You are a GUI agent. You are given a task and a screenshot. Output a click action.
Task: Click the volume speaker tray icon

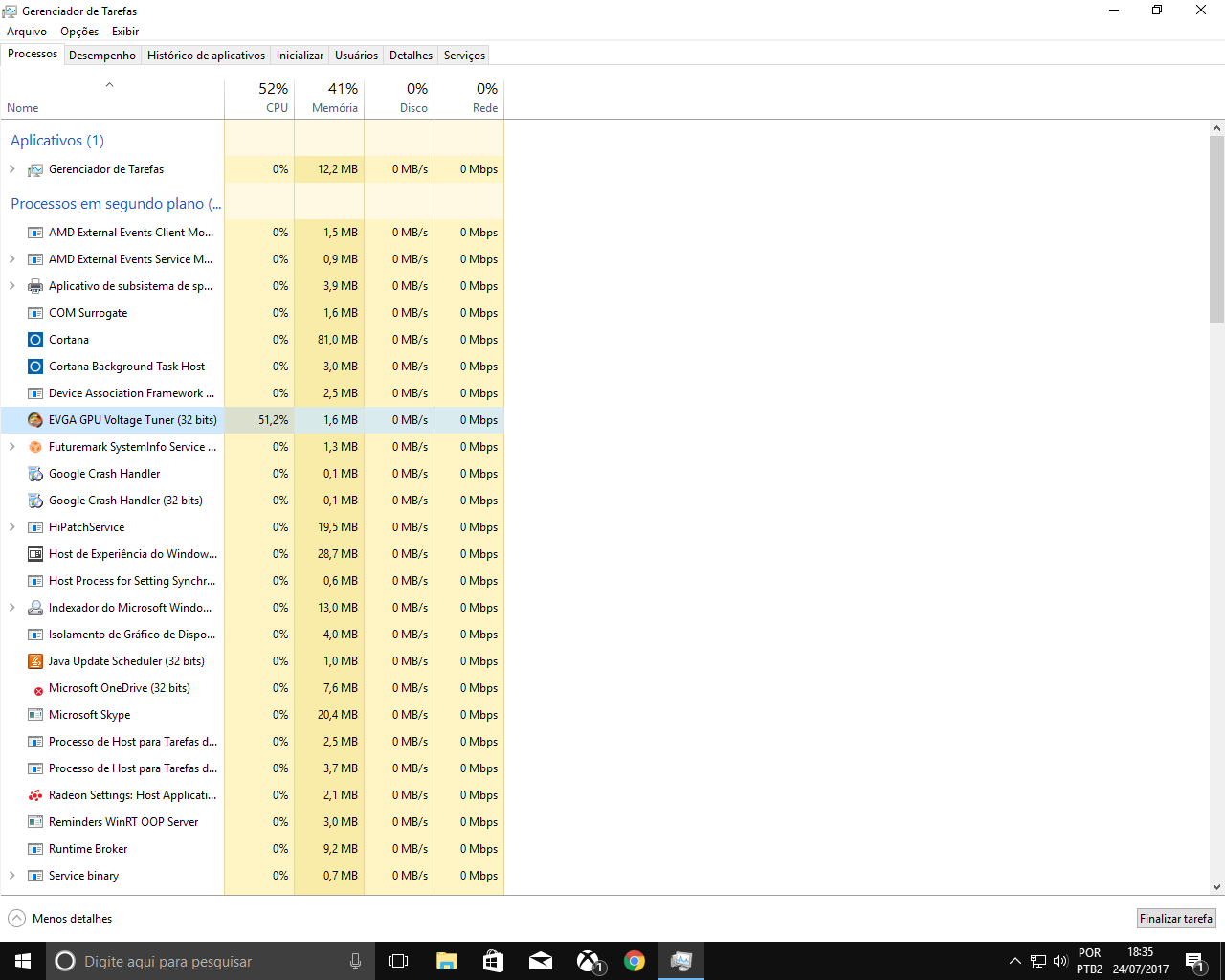pyautogui.click(x=1060, y=961)
